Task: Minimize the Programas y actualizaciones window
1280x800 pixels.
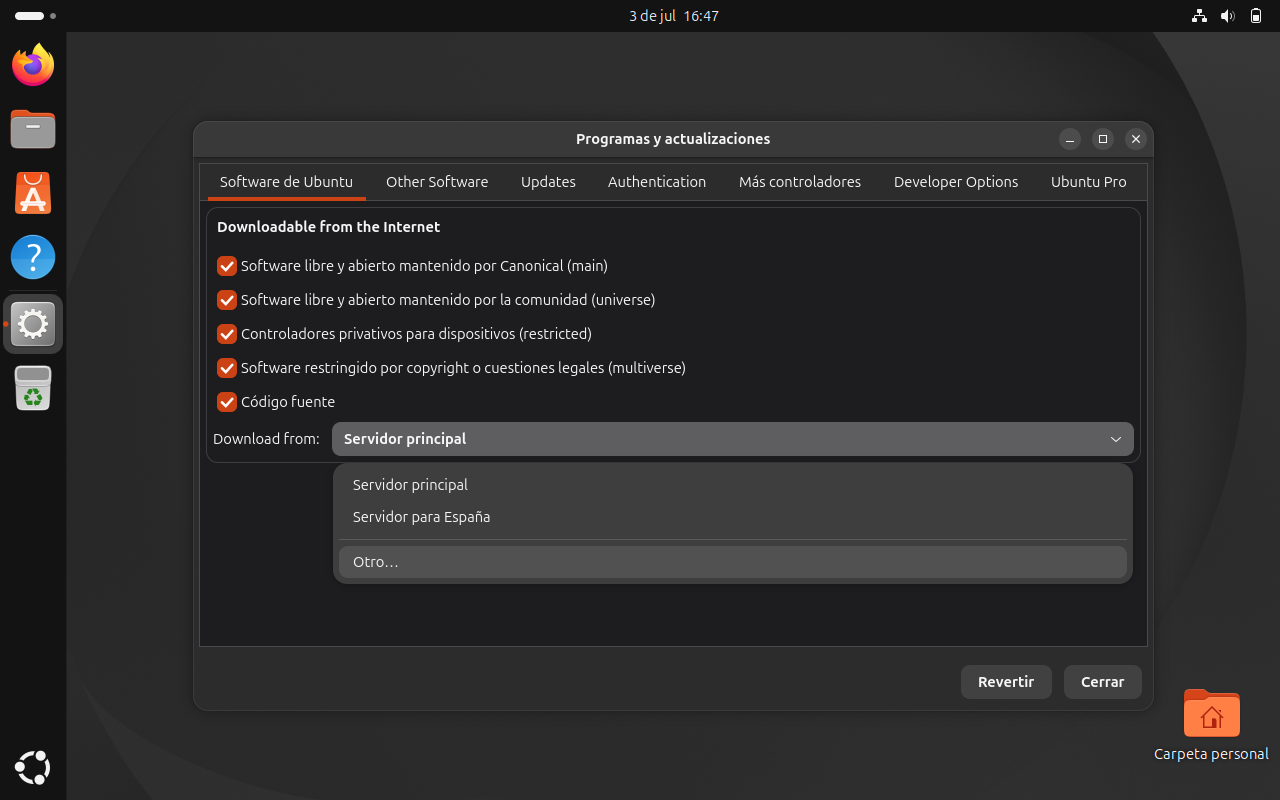Action: pyautogui.click(x=1070, y=139)
